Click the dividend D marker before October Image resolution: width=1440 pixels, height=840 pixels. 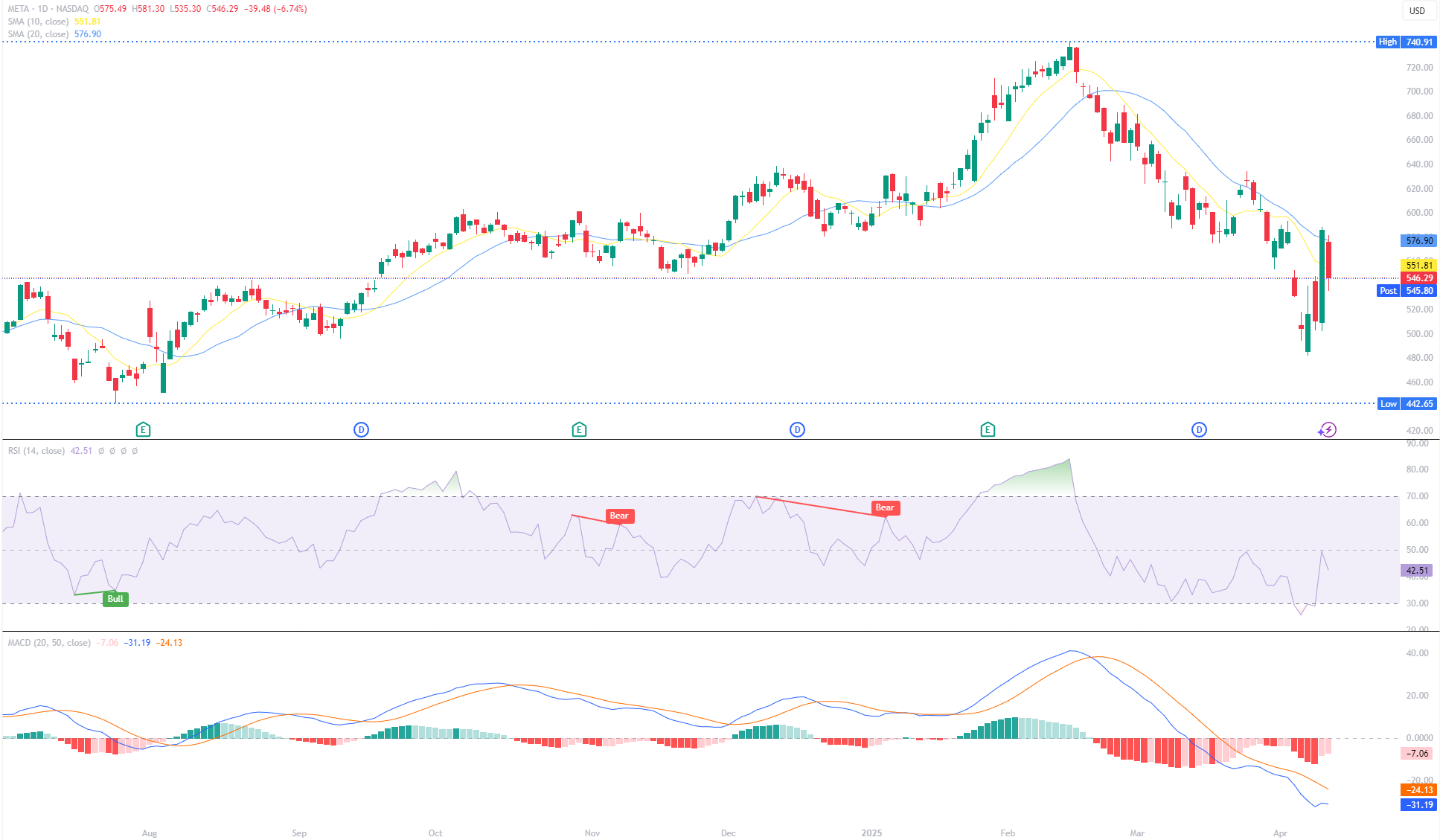tap(361, 429)
